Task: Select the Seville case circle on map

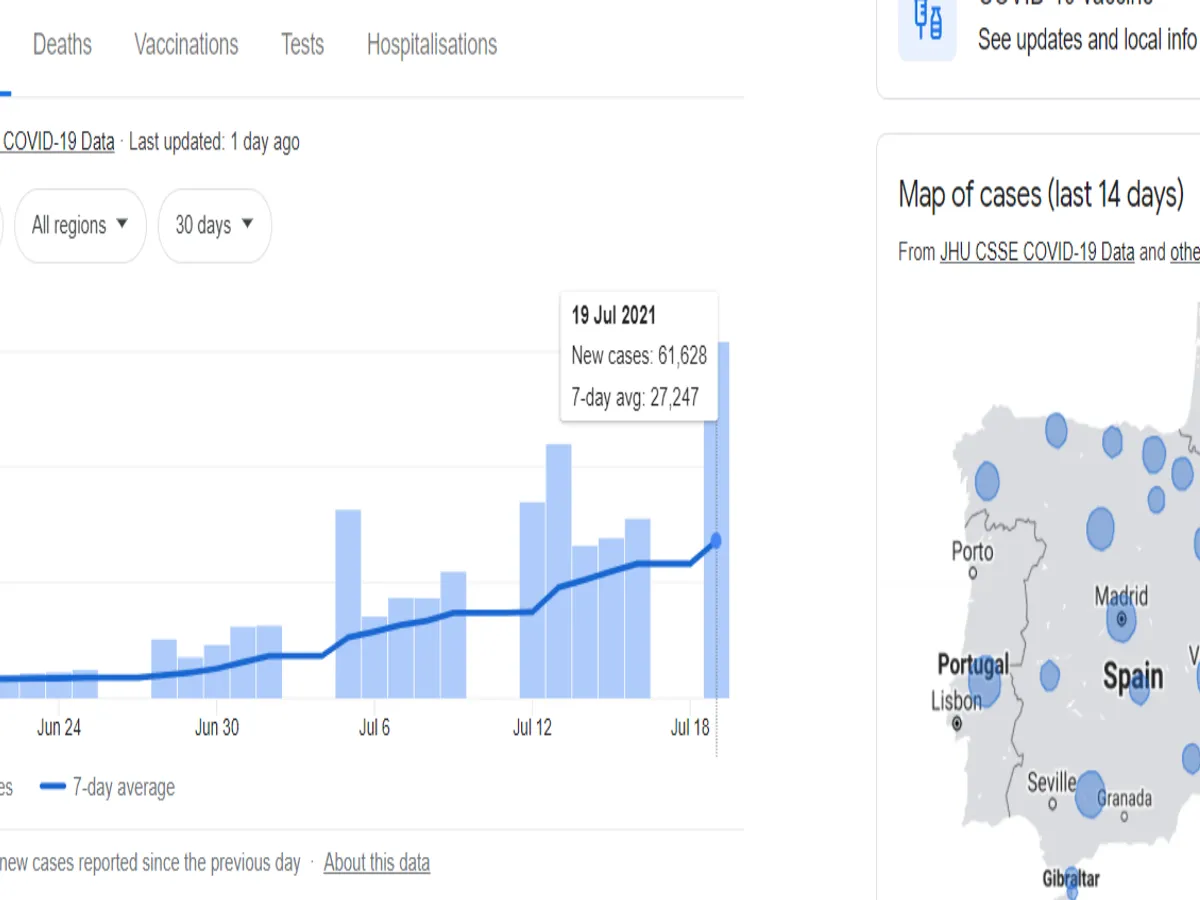Action: [x=1088, y=790]
